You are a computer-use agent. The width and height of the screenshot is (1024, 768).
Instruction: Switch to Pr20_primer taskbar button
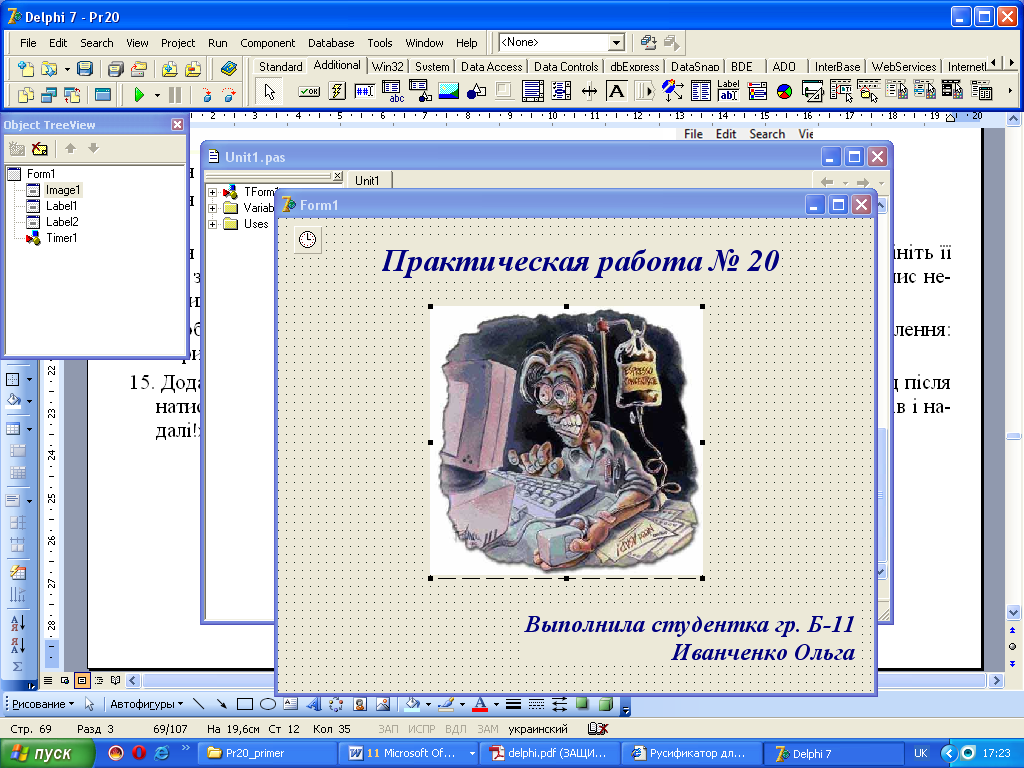click(266, 753)
